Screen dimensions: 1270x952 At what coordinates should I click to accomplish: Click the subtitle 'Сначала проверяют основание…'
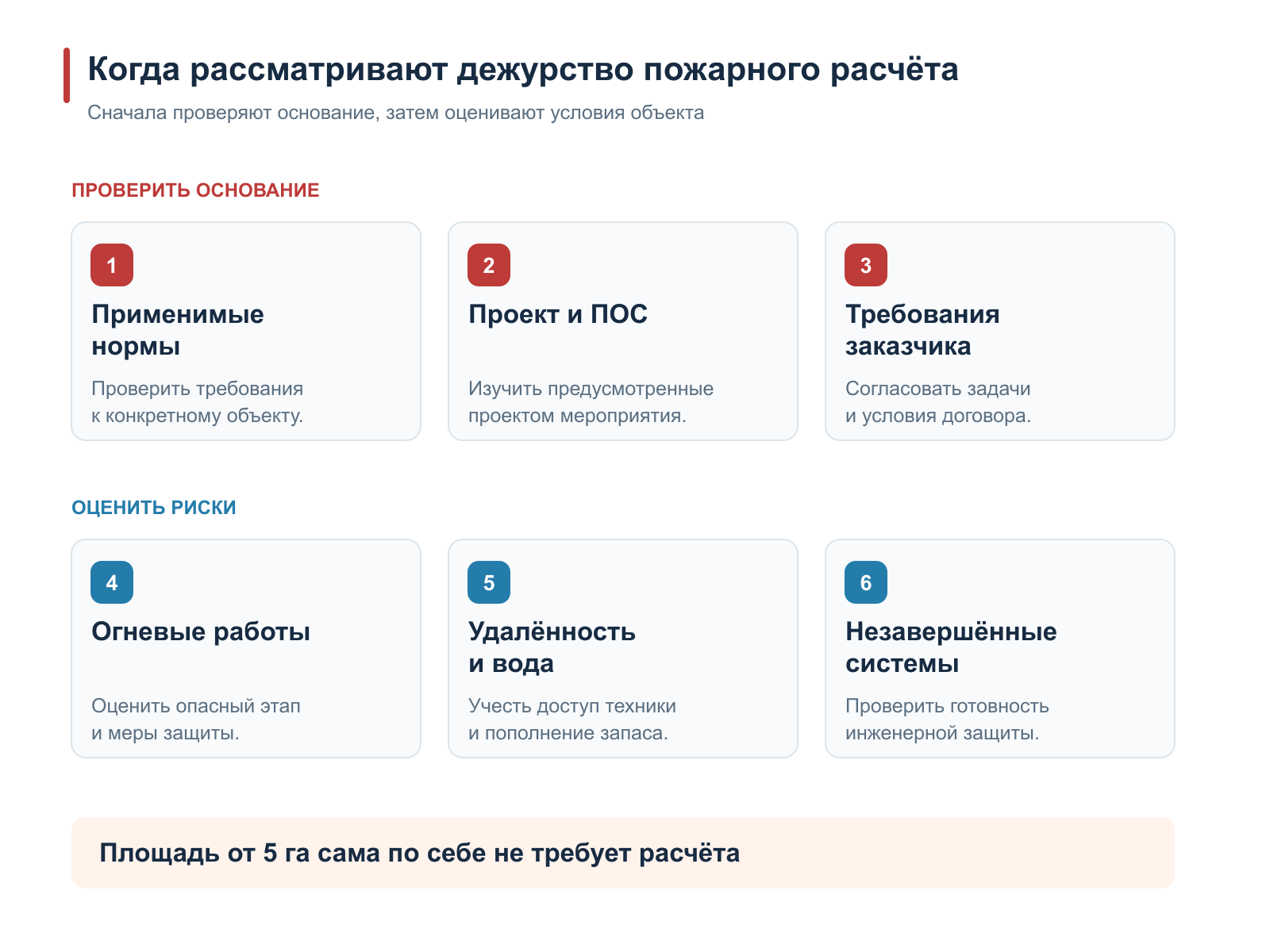pos(396,113)
